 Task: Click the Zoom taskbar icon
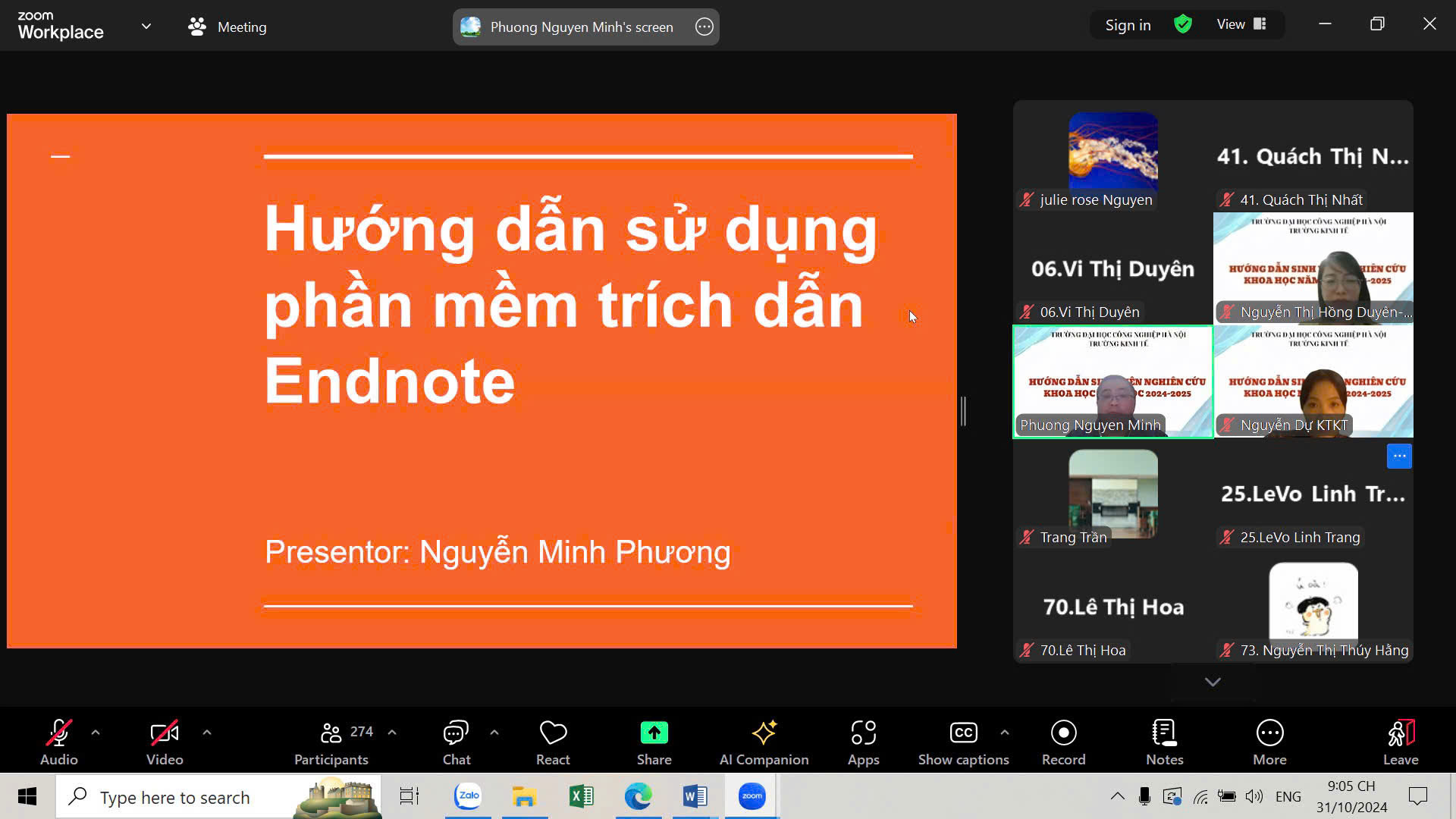click(752, 796)
